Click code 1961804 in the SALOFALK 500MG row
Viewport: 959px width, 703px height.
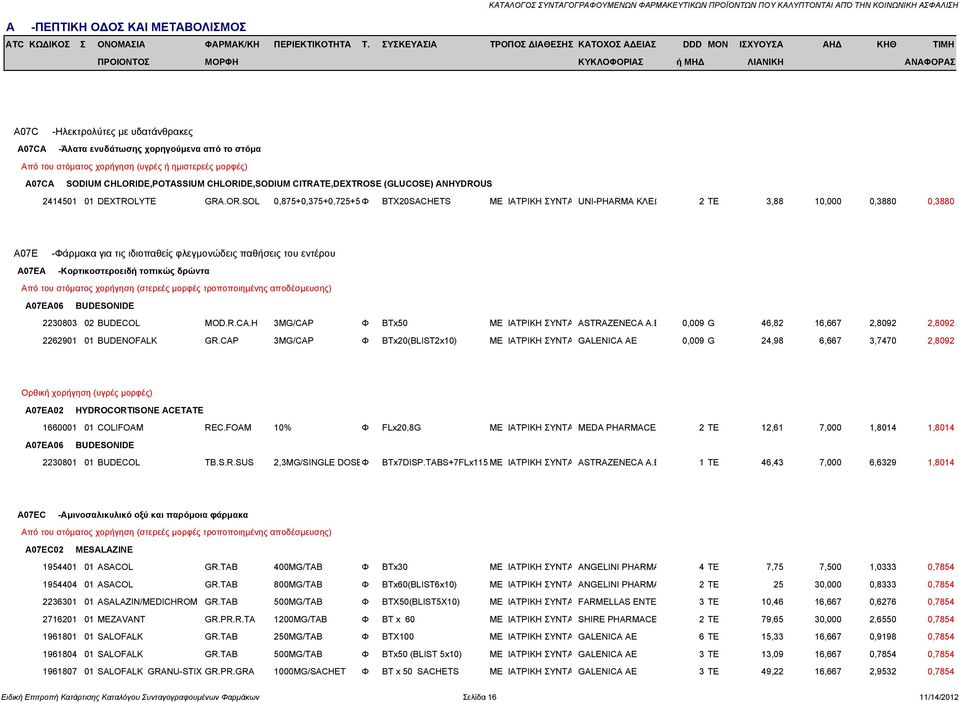(x=59, y=654)
